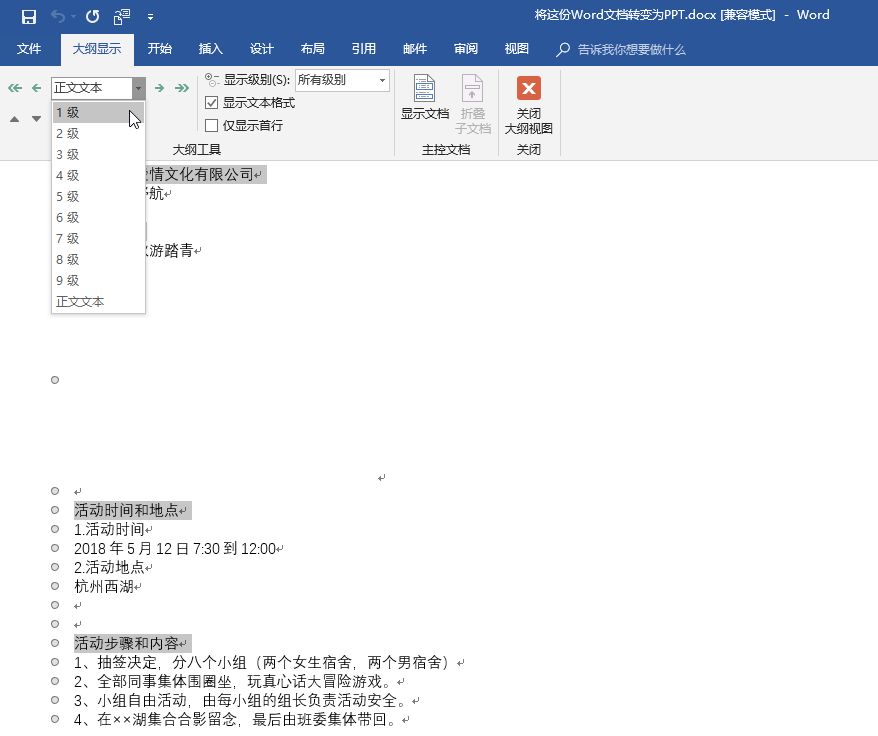
Task: Open 显示文档 in the 主控文档 group
Action: tap(424, 100)
